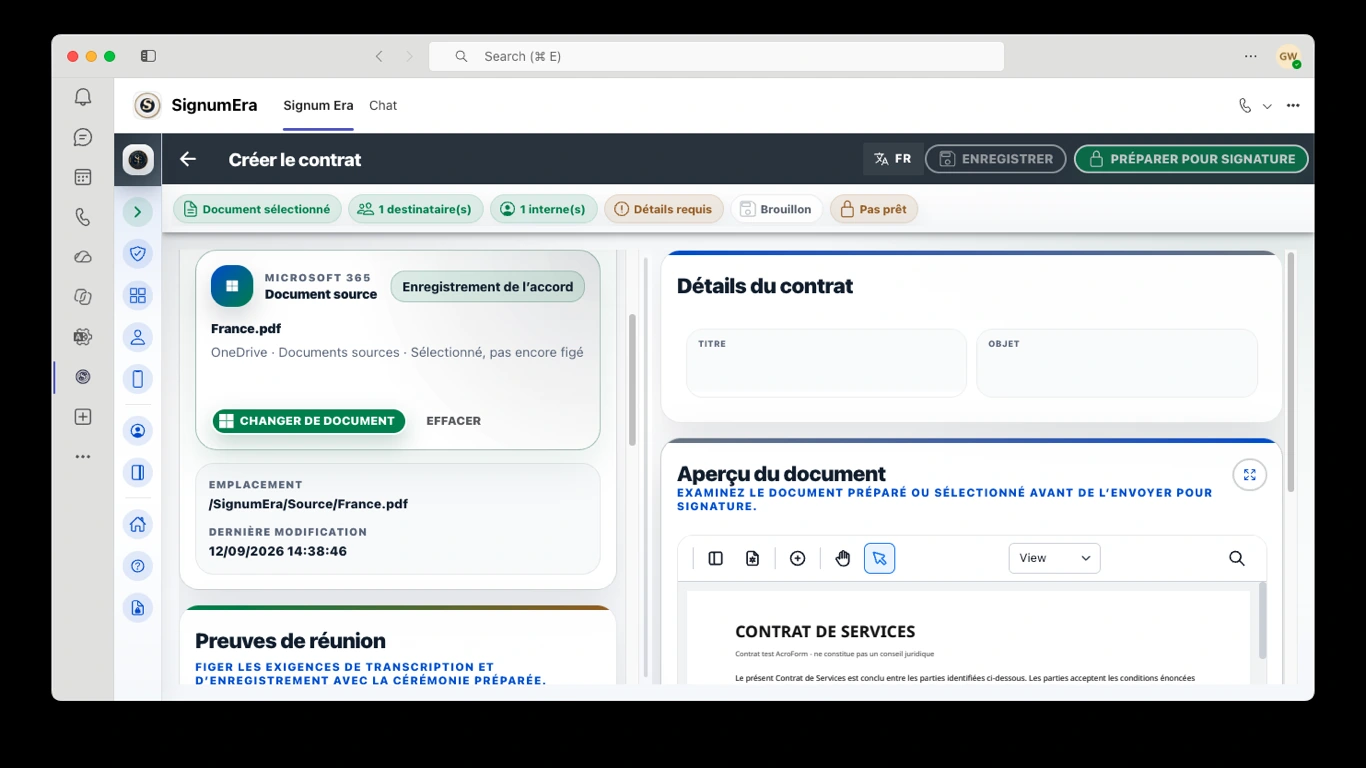The height and width of the screenshot is (768, 1366).
Task: Click the Document sélectionné status chip
Action: [x=257, y=209]
